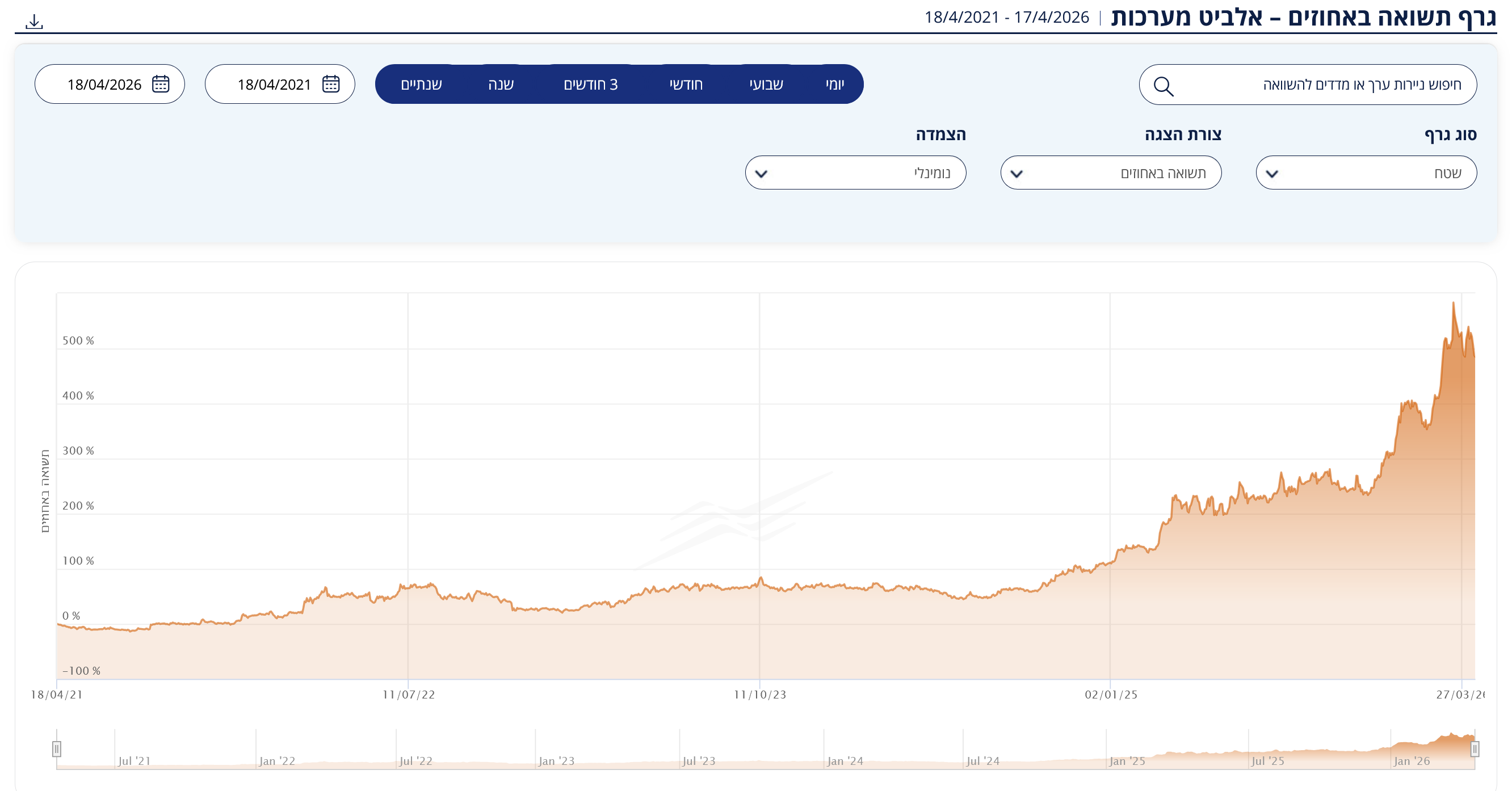The image size is (1512, 791).
Task: Click the securities search input field
Action: coord(1321,85)
